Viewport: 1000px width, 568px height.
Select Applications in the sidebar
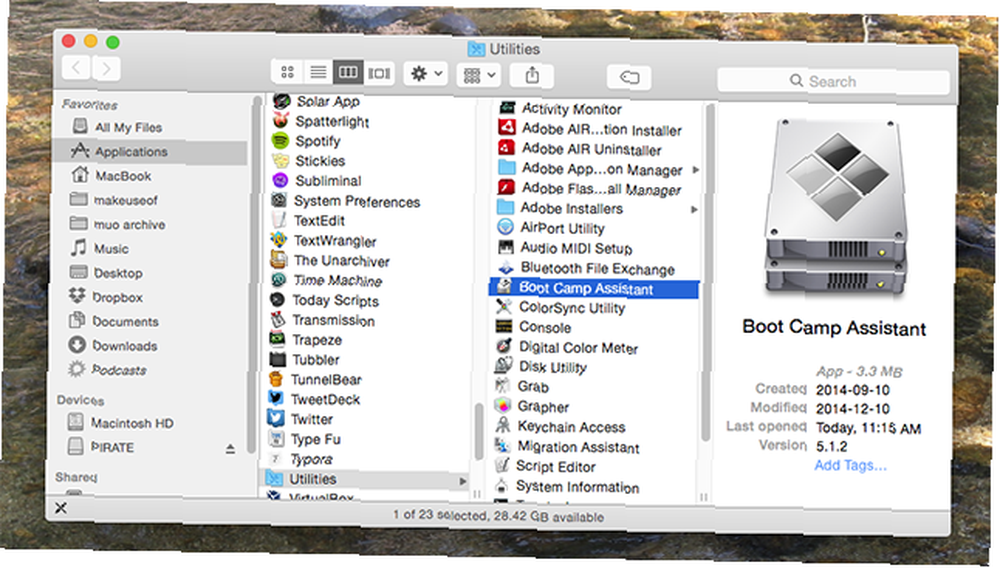pos(131,151)
